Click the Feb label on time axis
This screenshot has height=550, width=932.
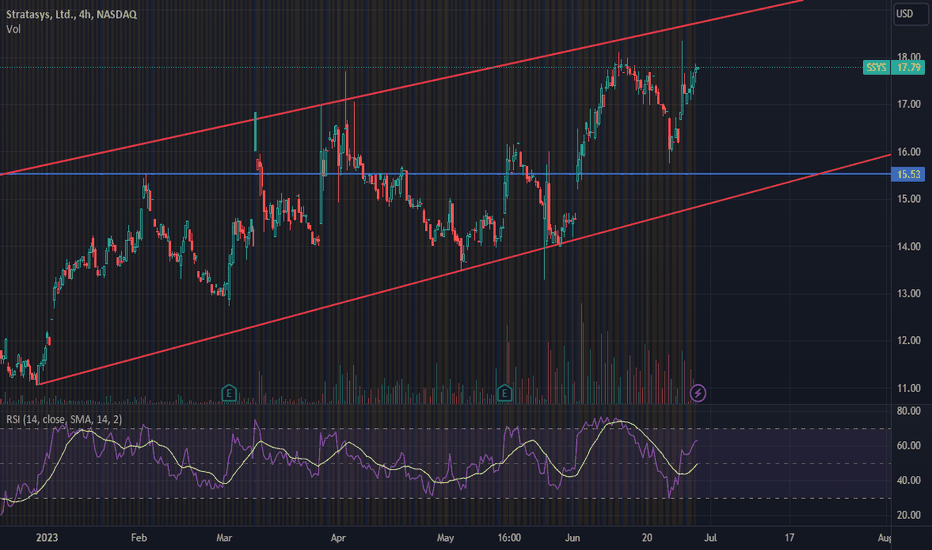click(x=138, y=538)
